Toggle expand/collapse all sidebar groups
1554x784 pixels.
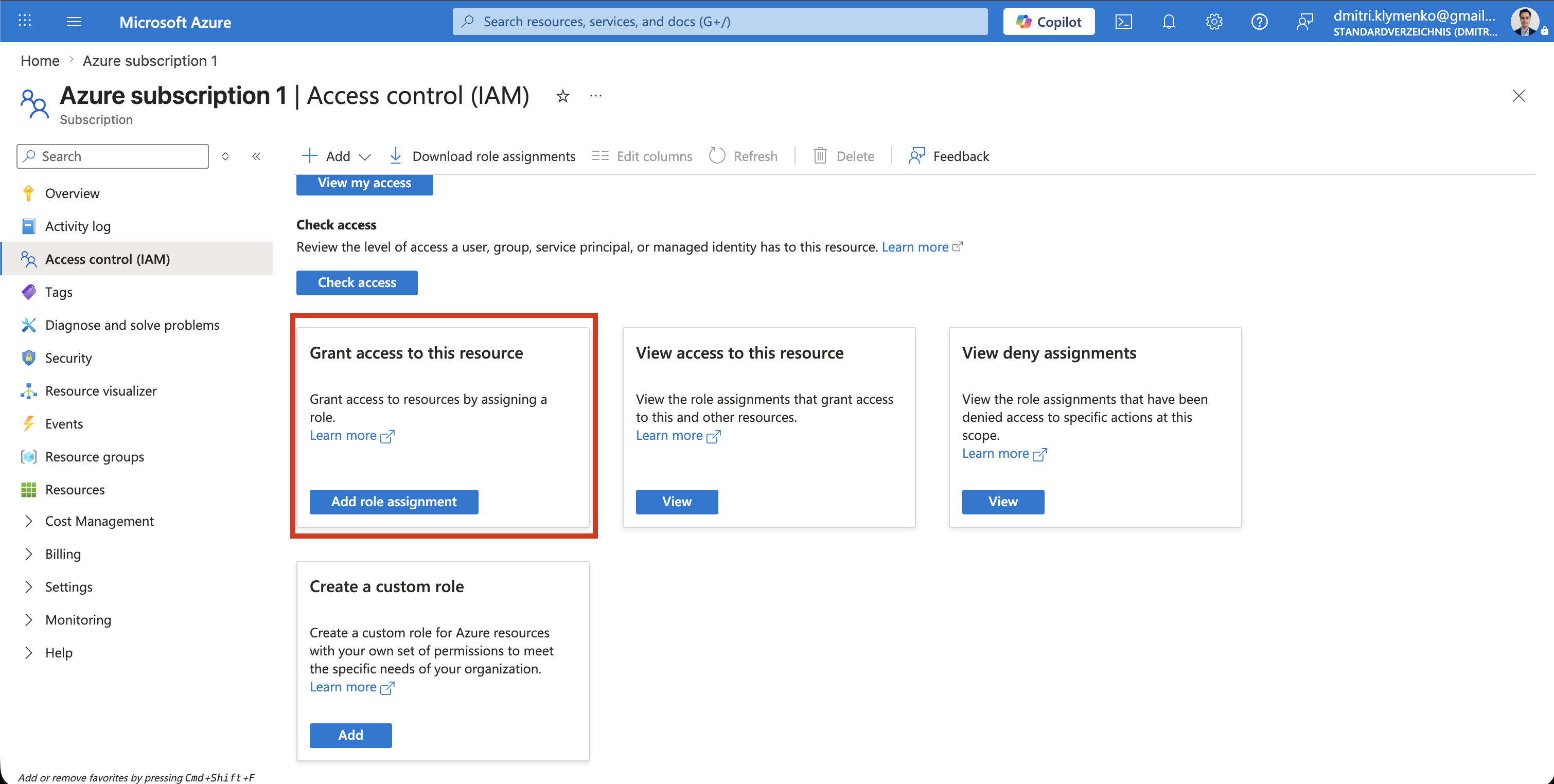point(225,156)
